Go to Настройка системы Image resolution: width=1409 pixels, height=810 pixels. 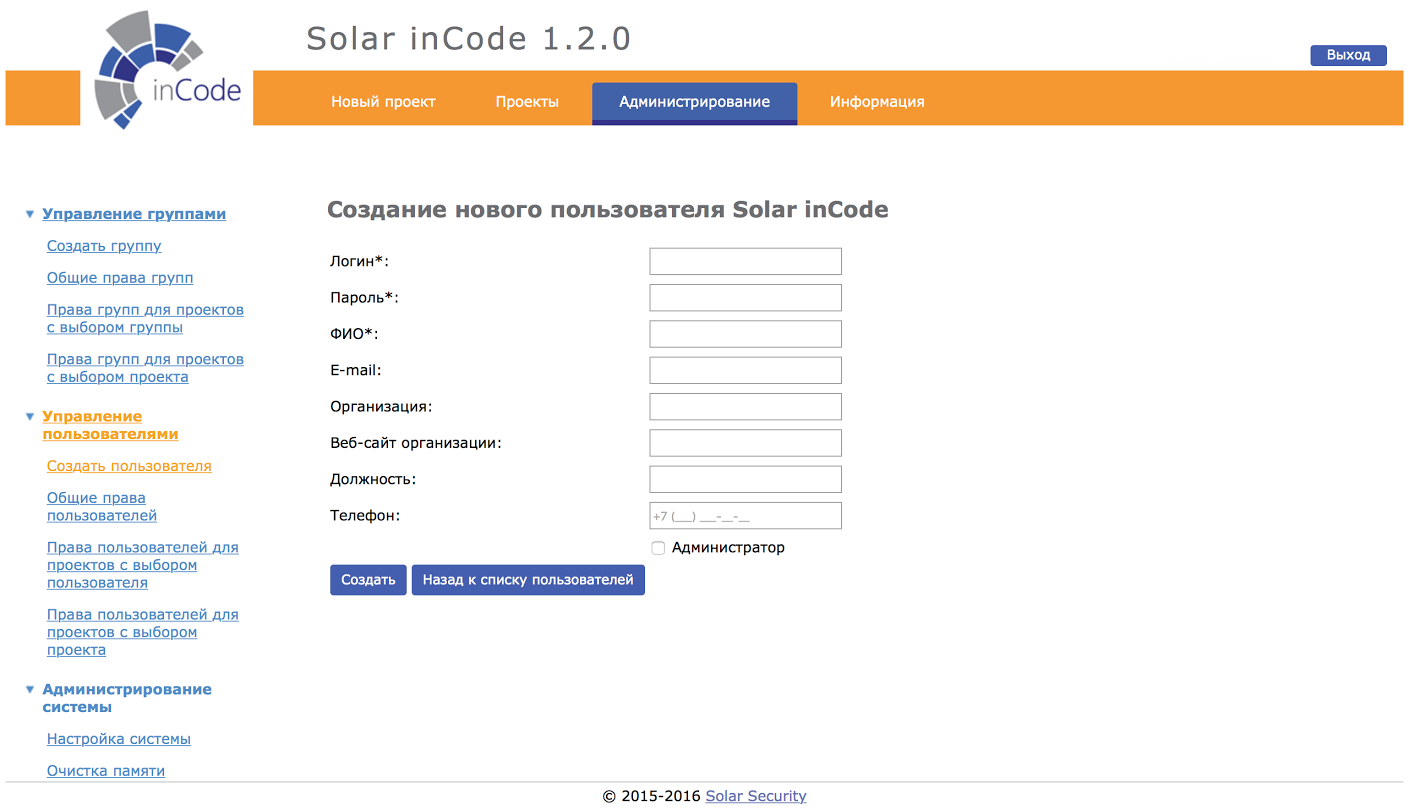click(119, 739)
